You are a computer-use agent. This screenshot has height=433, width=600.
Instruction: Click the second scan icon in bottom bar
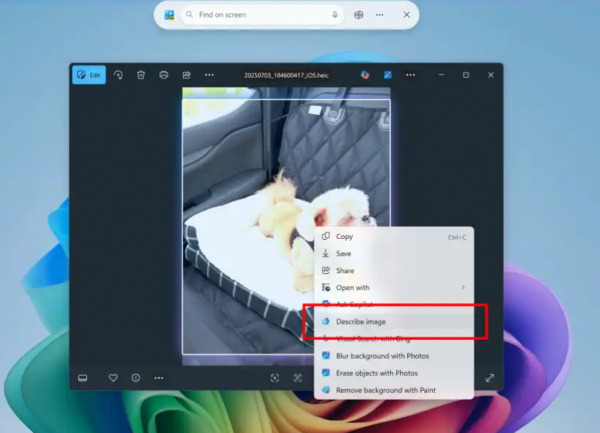coord(297,378)
